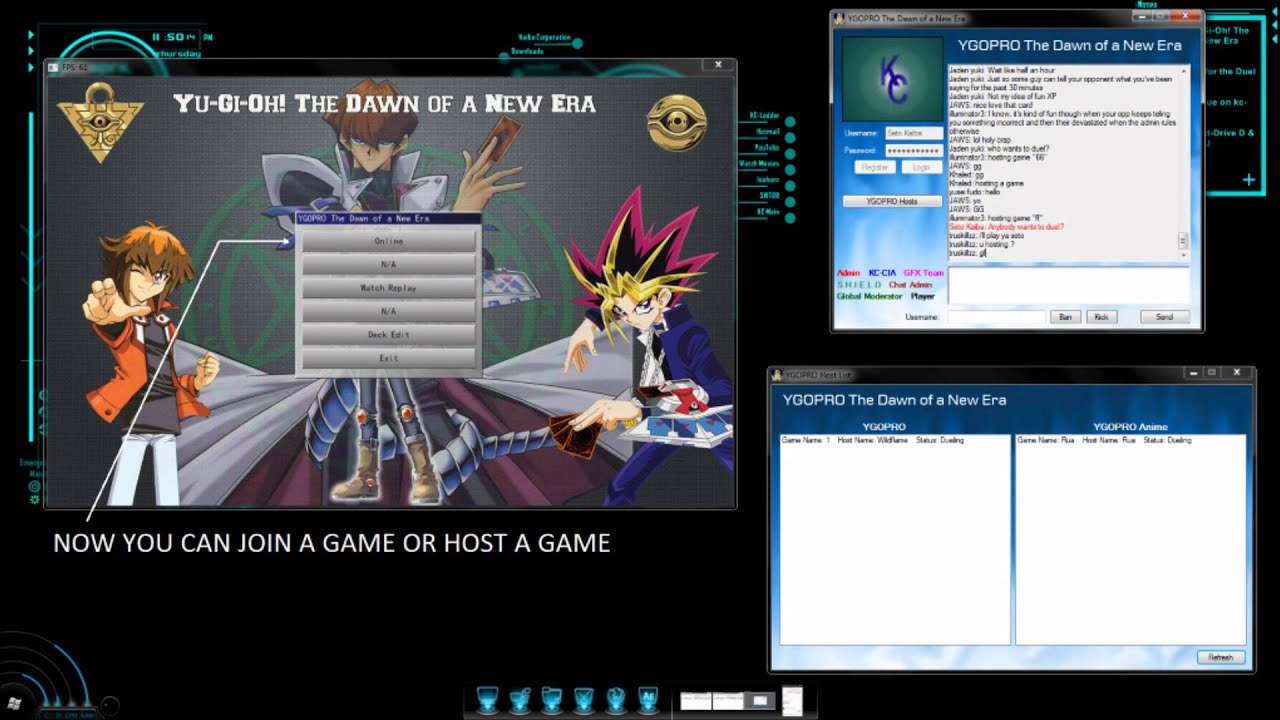The height and width of the screenshot is (720, 1280).
Task: Click the plus icon in Notes widget
Action: coord(1249,180)
